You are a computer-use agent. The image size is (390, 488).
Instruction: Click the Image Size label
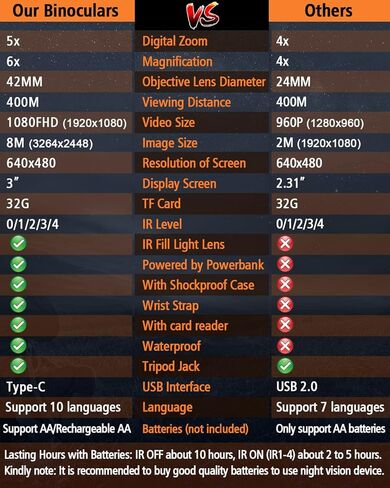[170, 143]
